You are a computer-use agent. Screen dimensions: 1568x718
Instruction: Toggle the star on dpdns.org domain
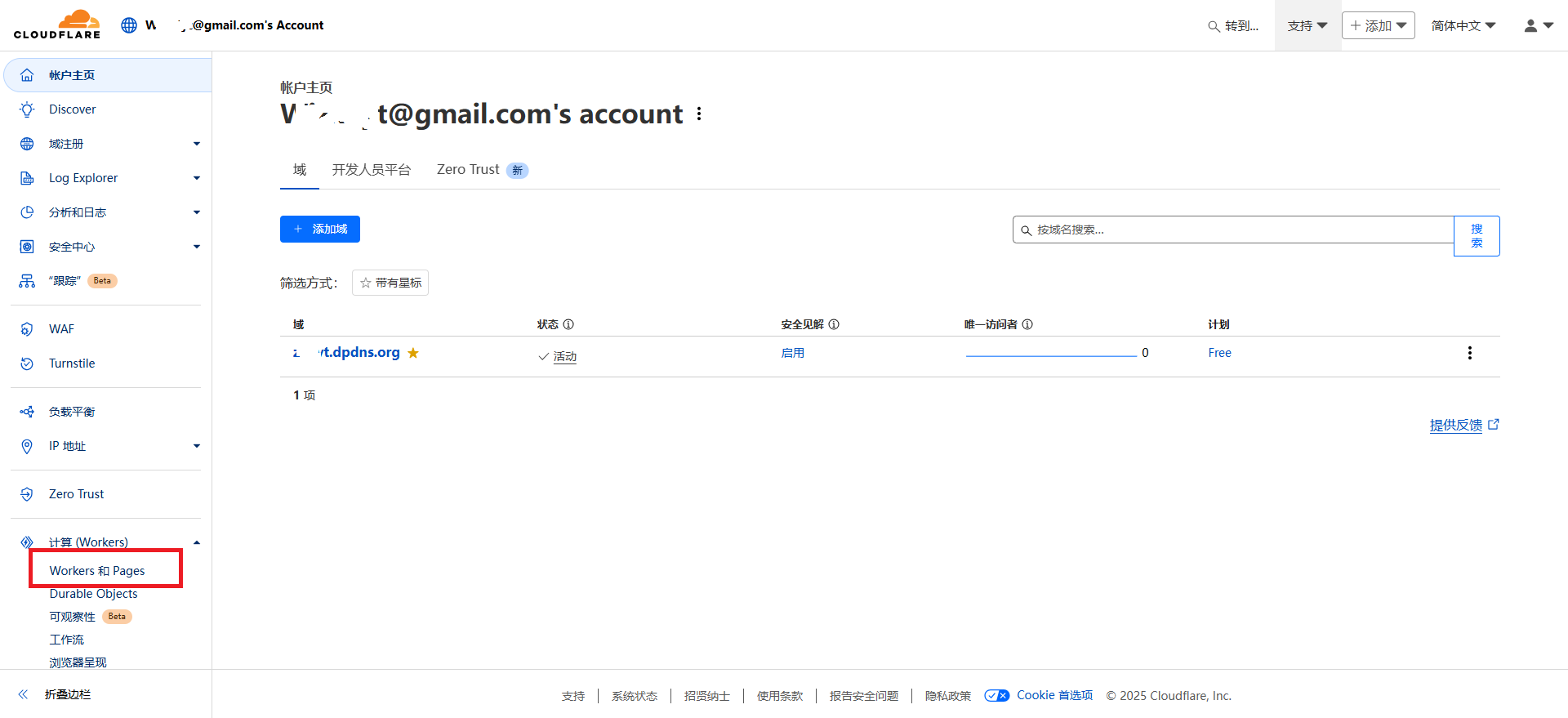point(413,353)
